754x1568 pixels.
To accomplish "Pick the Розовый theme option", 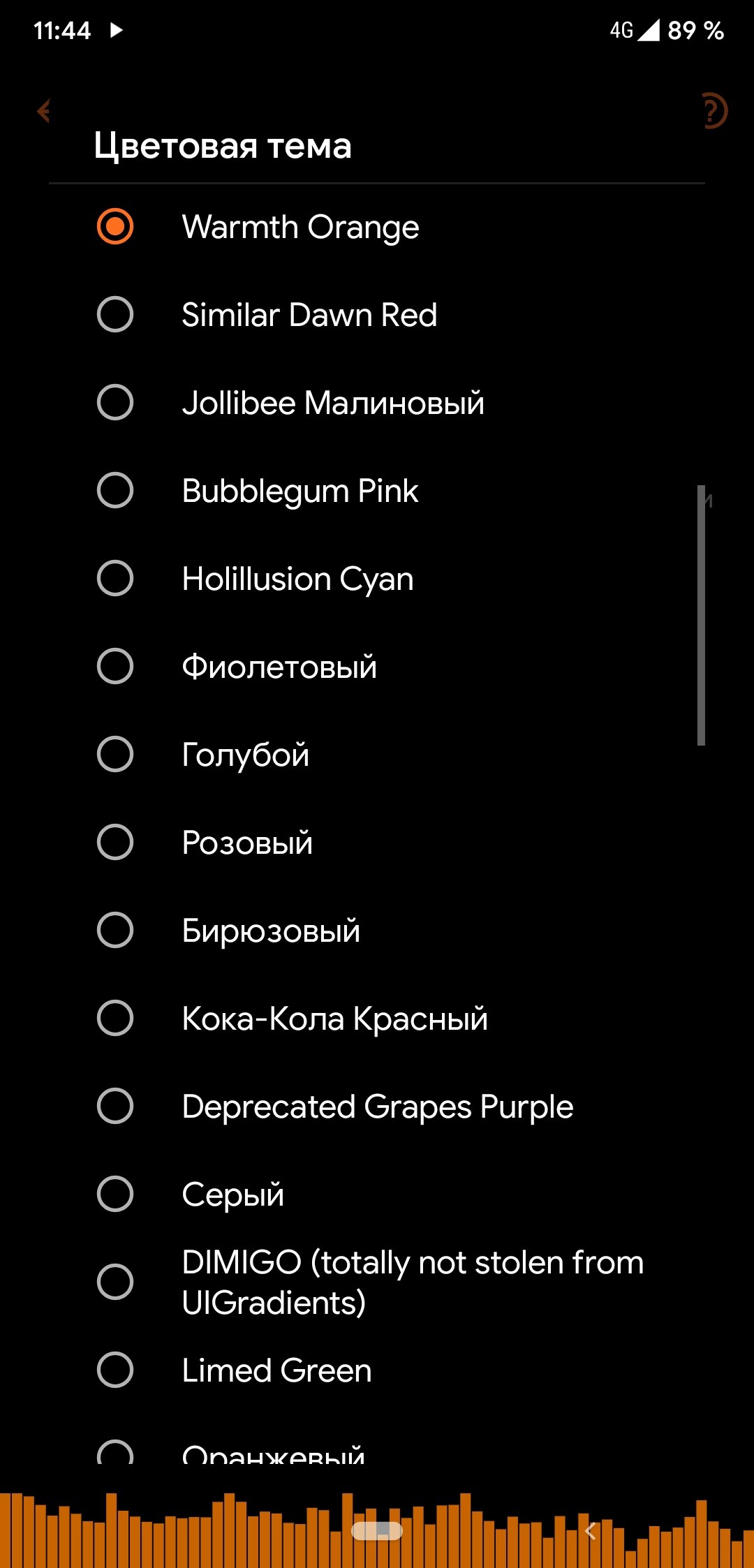I will coord(115,843).
